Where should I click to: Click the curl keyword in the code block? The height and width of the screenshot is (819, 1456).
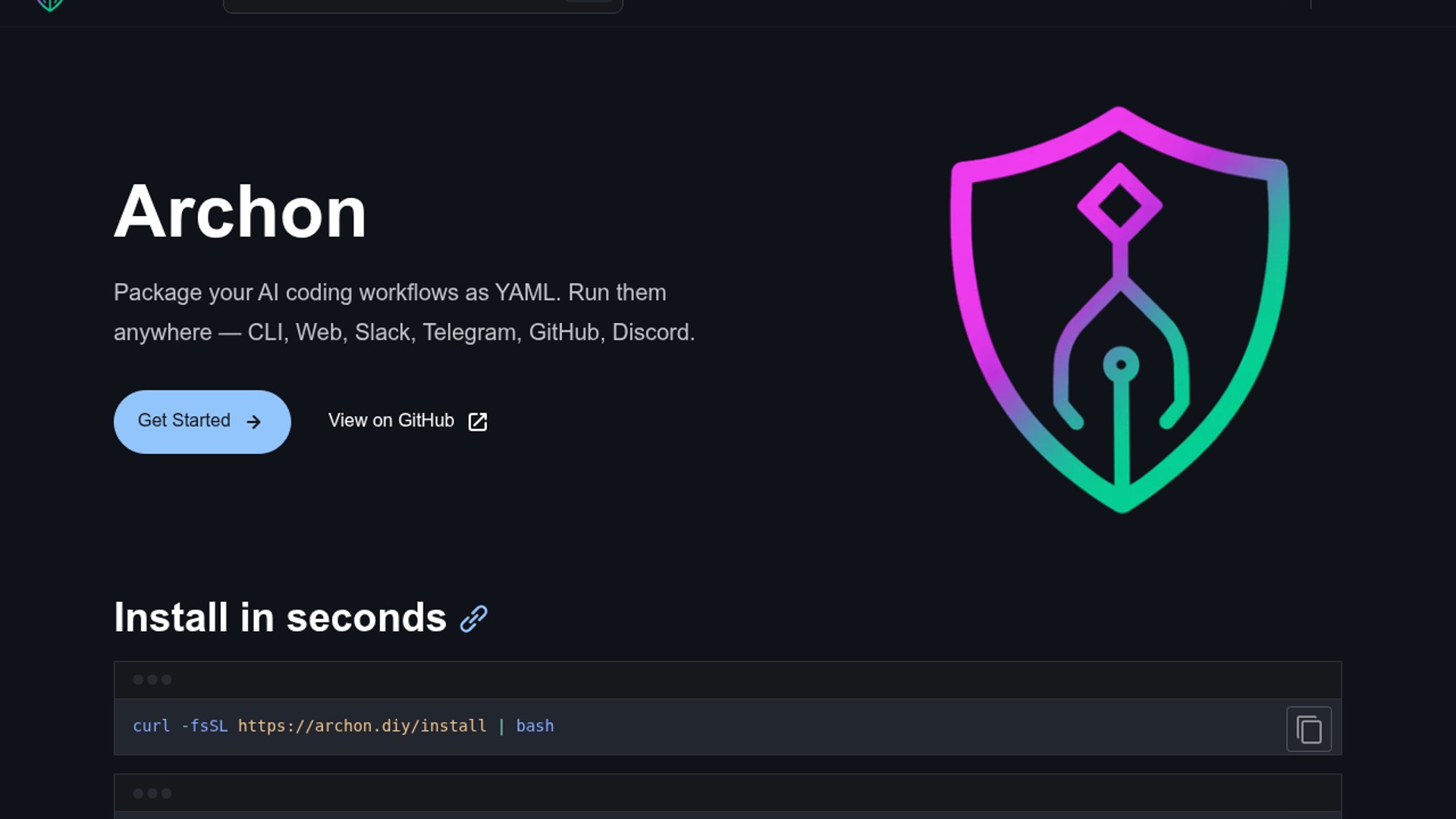click(151, 726)
